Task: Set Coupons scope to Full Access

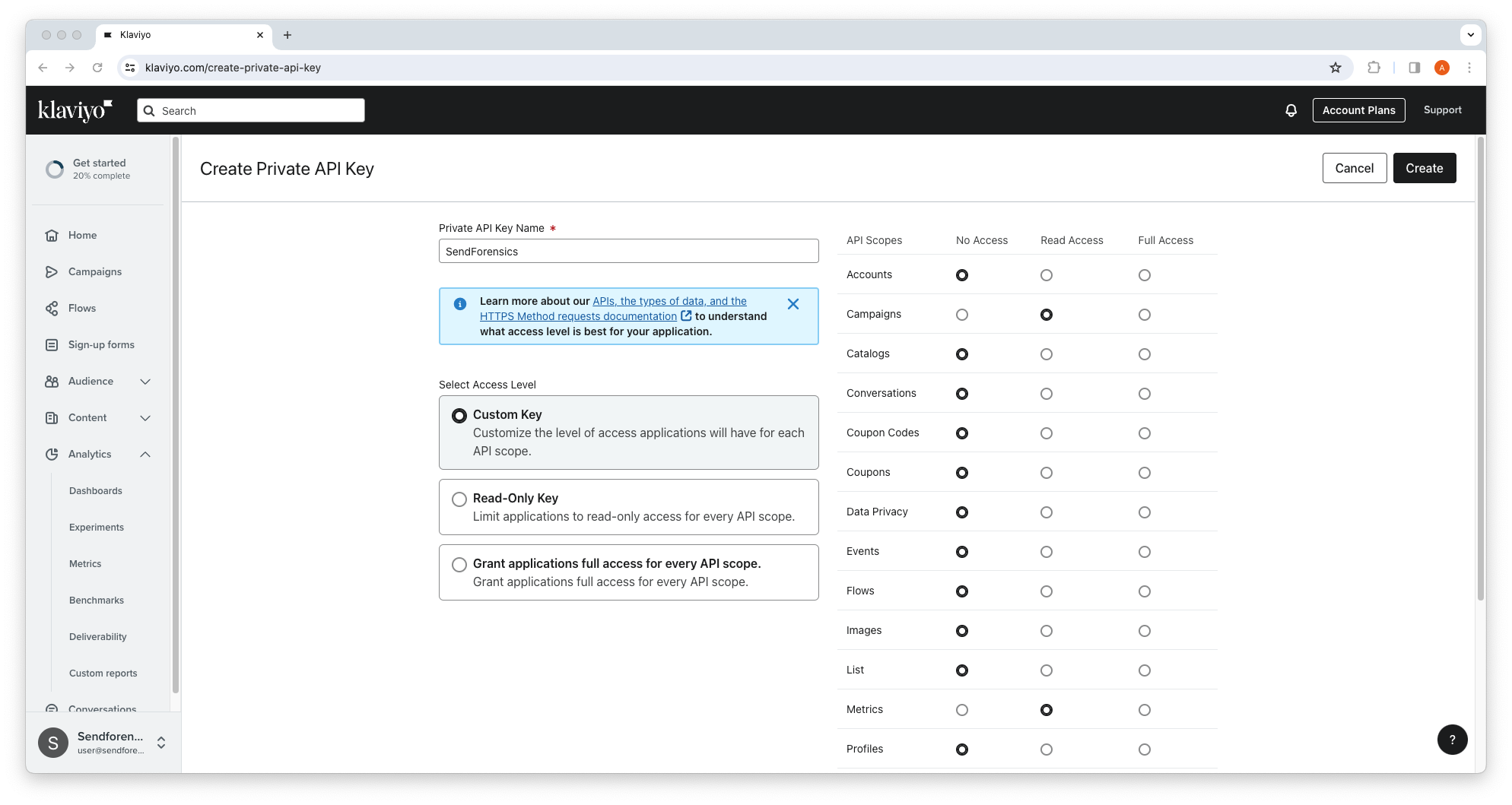Action: [x=1145, y=473]
